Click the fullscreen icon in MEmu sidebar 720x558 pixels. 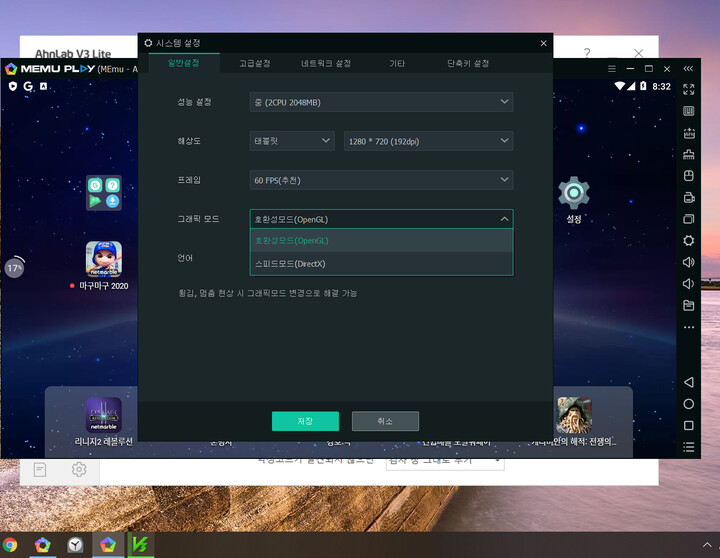pos(688,88)
